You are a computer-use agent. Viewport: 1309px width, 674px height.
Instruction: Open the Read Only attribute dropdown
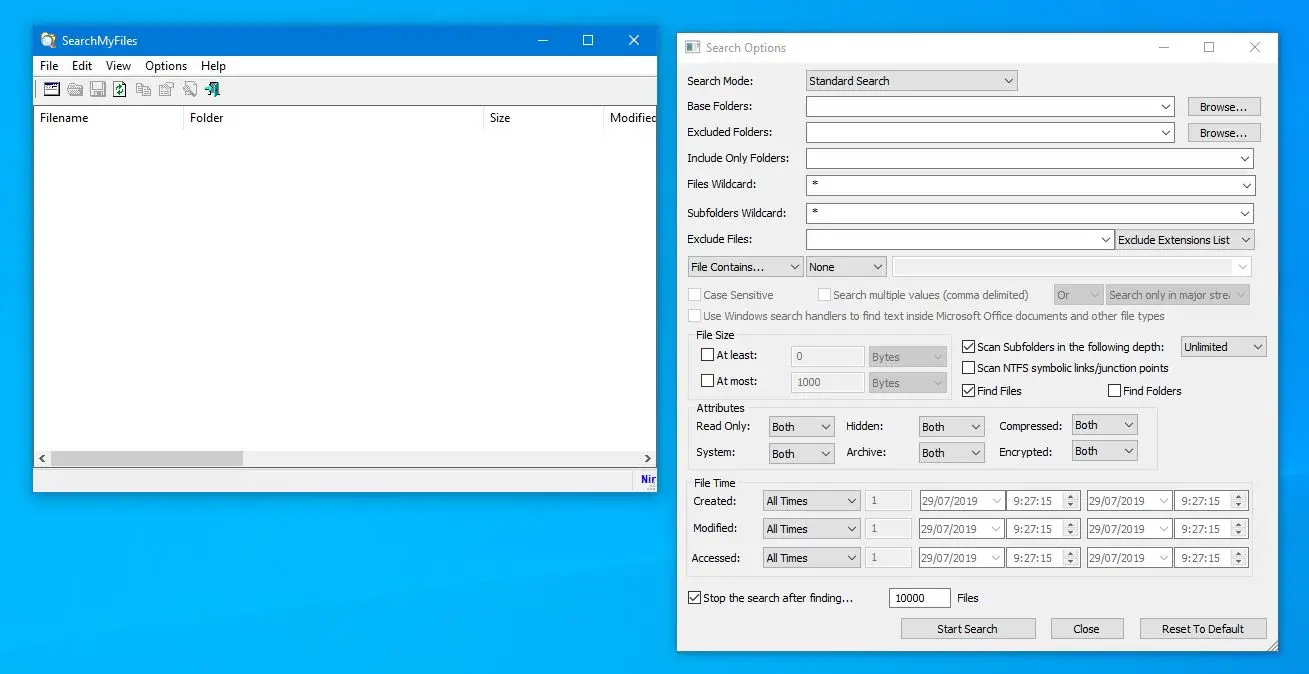[x=801, y=427]
